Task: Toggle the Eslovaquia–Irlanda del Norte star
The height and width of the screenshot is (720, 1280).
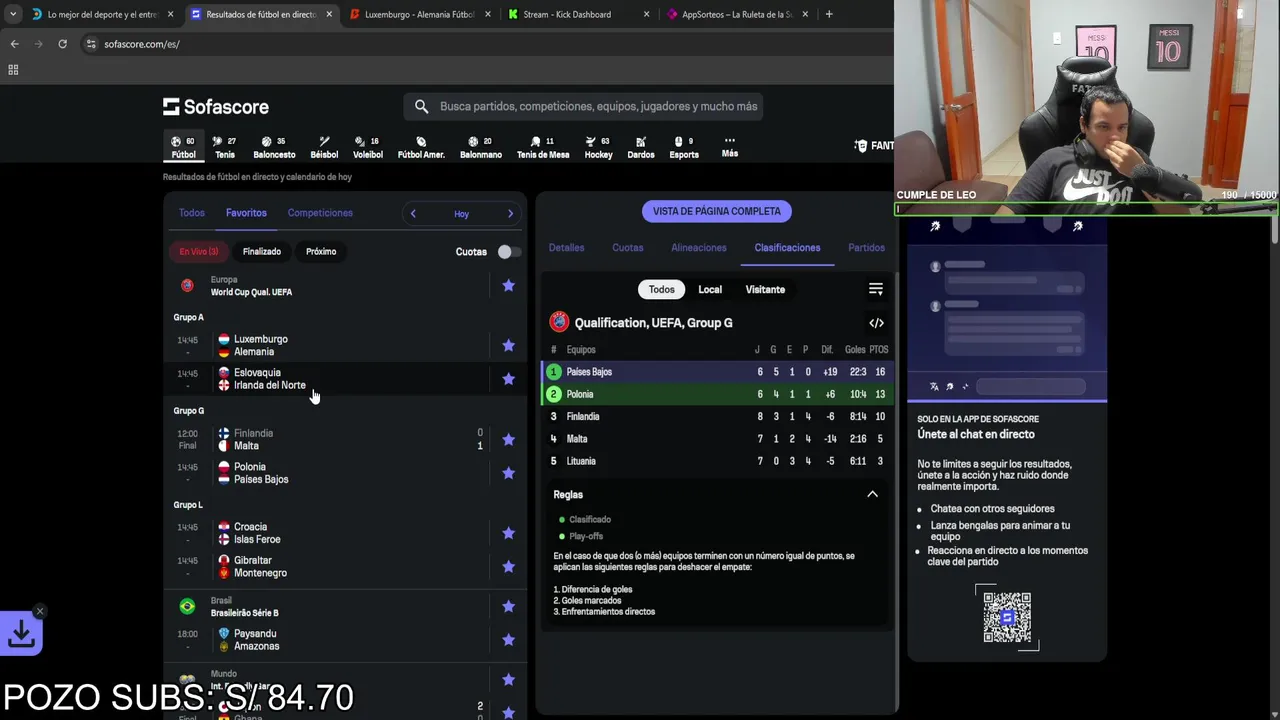Action: pos(508,379)
